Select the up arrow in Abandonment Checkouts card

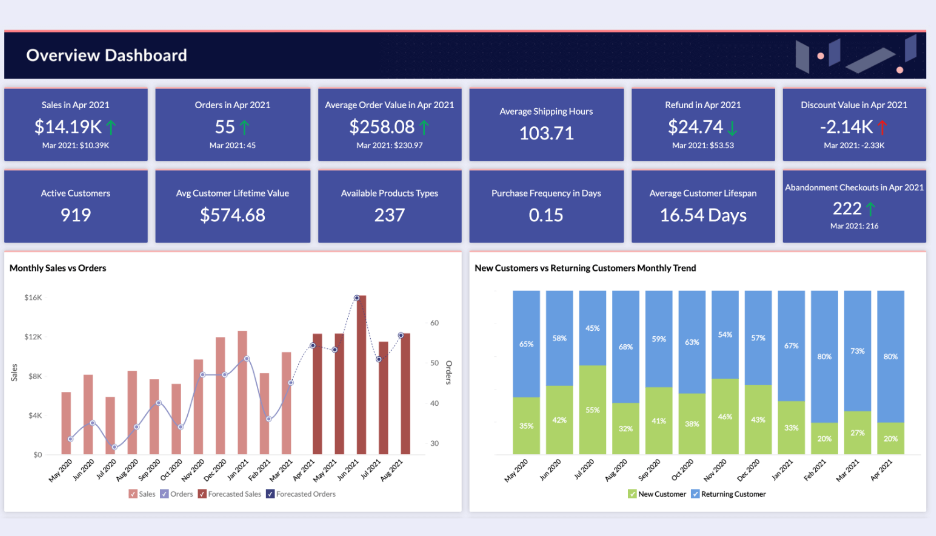click(870, 209)
